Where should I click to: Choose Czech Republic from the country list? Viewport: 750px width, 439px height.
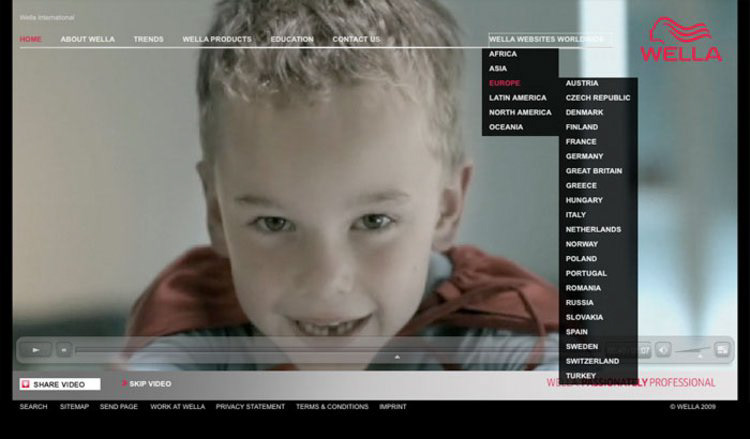pyautogui.click(x=598, y=98)
